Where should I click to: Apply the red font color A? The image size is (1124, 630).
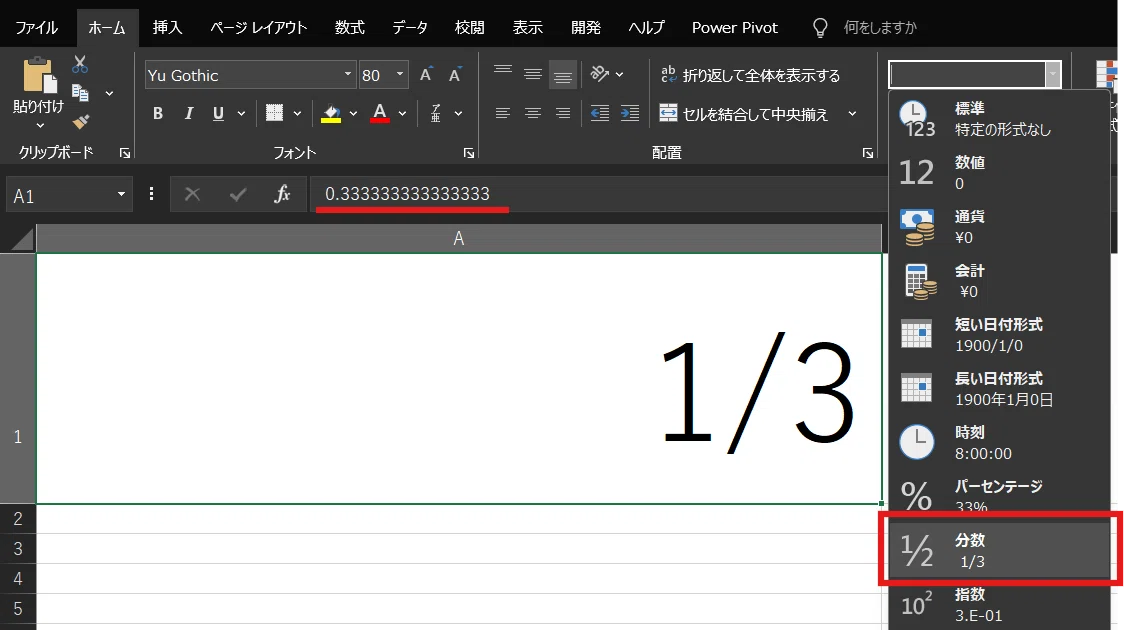pos(380,113)
